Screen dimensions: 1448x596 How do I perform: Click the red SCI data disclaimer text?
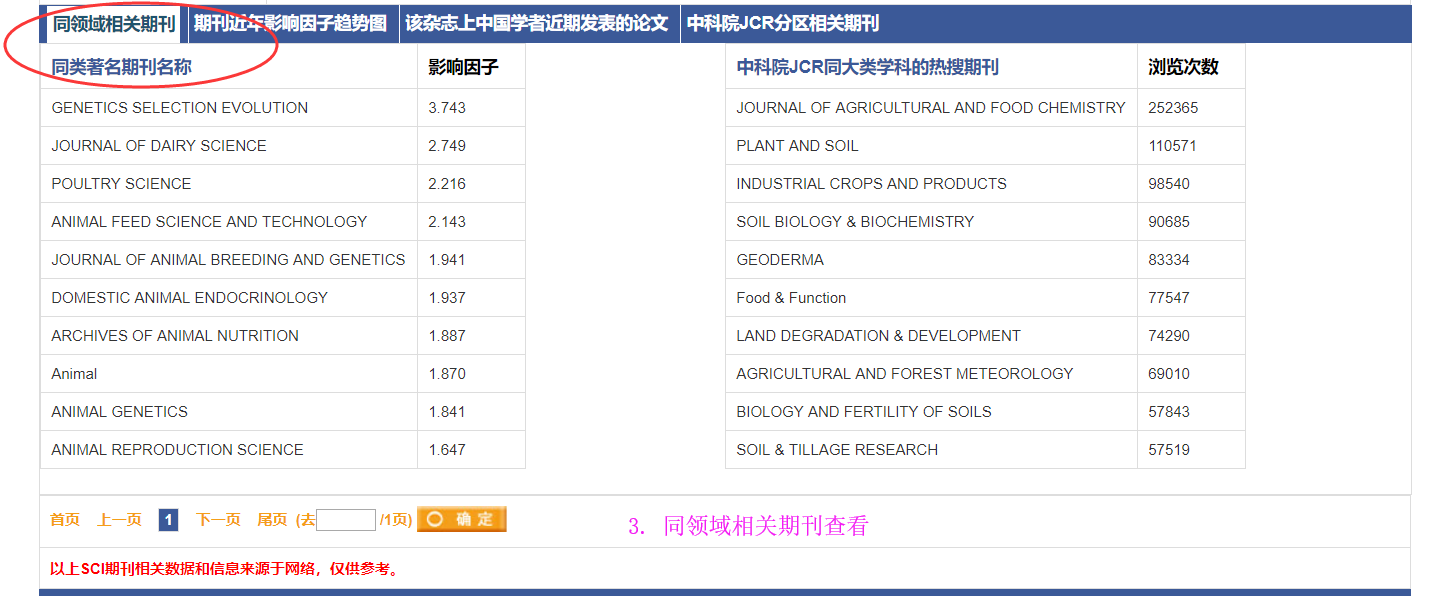pyautogui.click(x=226, y=570)
